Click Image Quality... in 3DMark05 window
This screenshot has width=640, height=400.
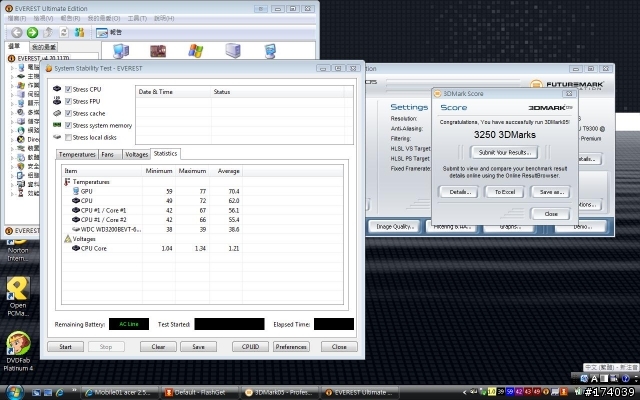point(394,227)
